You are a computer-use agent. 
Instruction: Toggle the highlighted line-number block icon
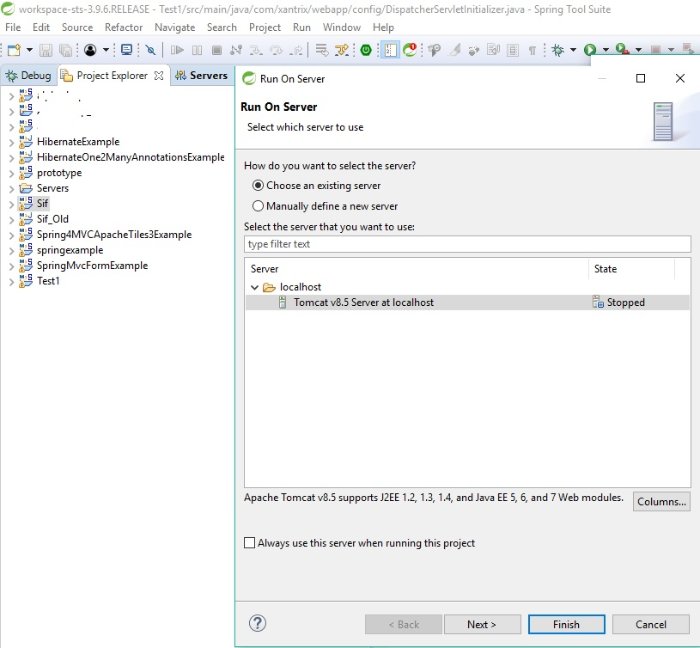[x=390, y=50]
